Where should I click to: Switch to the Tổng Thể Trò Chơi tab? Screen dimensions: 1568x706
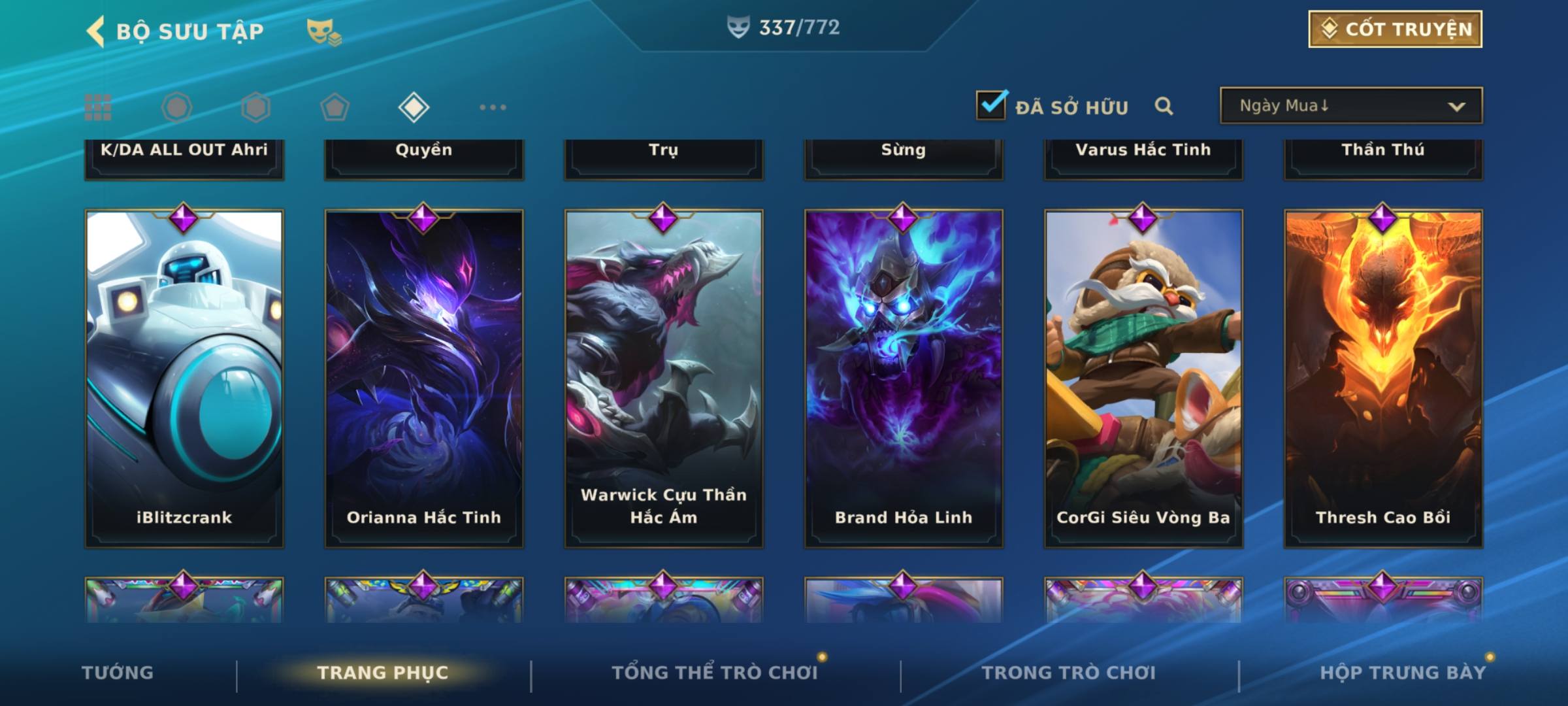[x=715, y=673]
